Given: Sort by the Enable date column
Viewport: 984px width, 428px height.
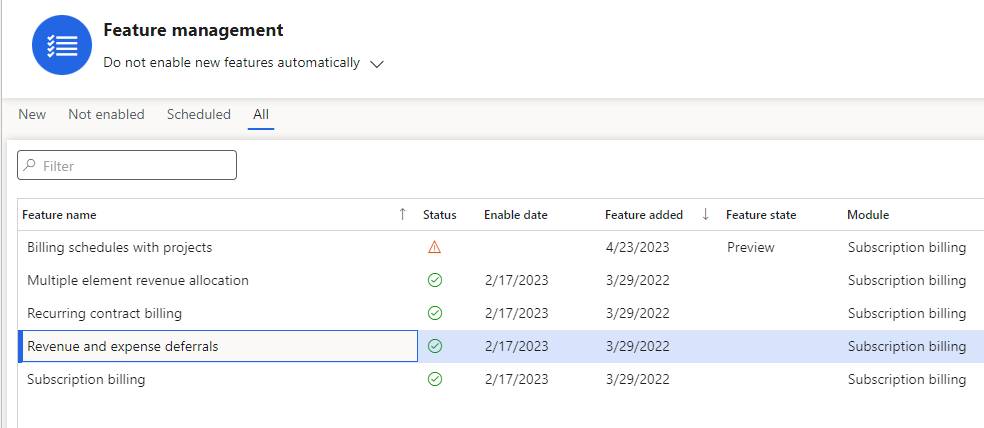Looking at the screenshot, I should pos(515,215).
